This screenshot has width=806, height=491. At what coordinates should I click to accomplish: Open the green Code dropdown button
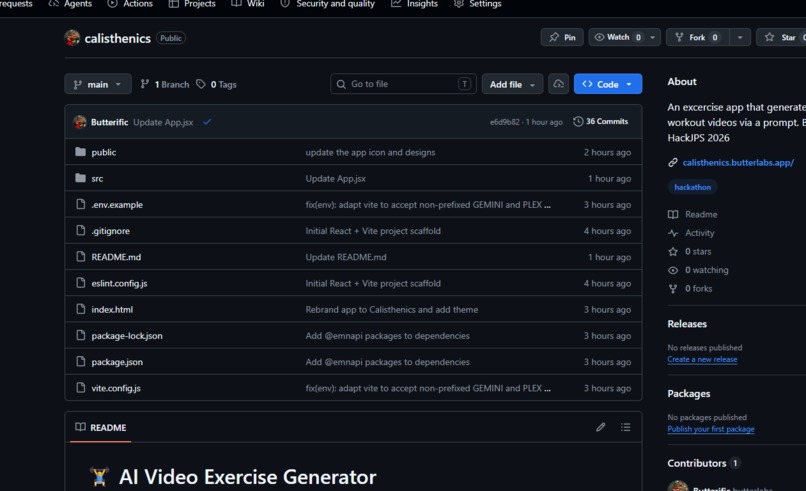pos(608,84)
